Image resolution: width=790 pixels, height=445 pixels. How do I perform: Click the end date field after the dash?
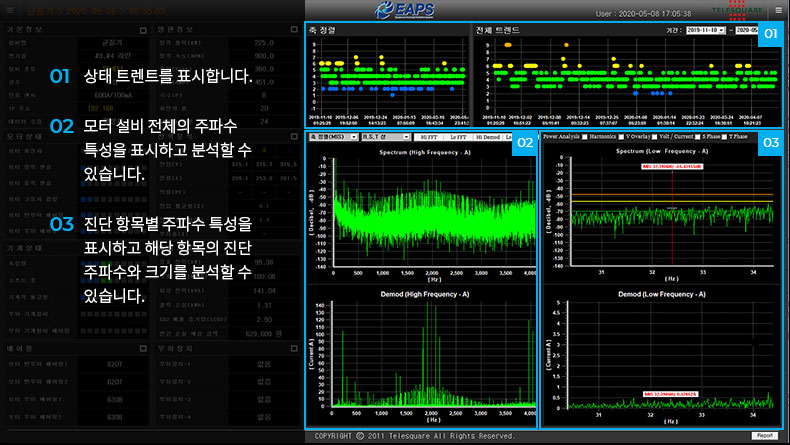tap(747, 30)
